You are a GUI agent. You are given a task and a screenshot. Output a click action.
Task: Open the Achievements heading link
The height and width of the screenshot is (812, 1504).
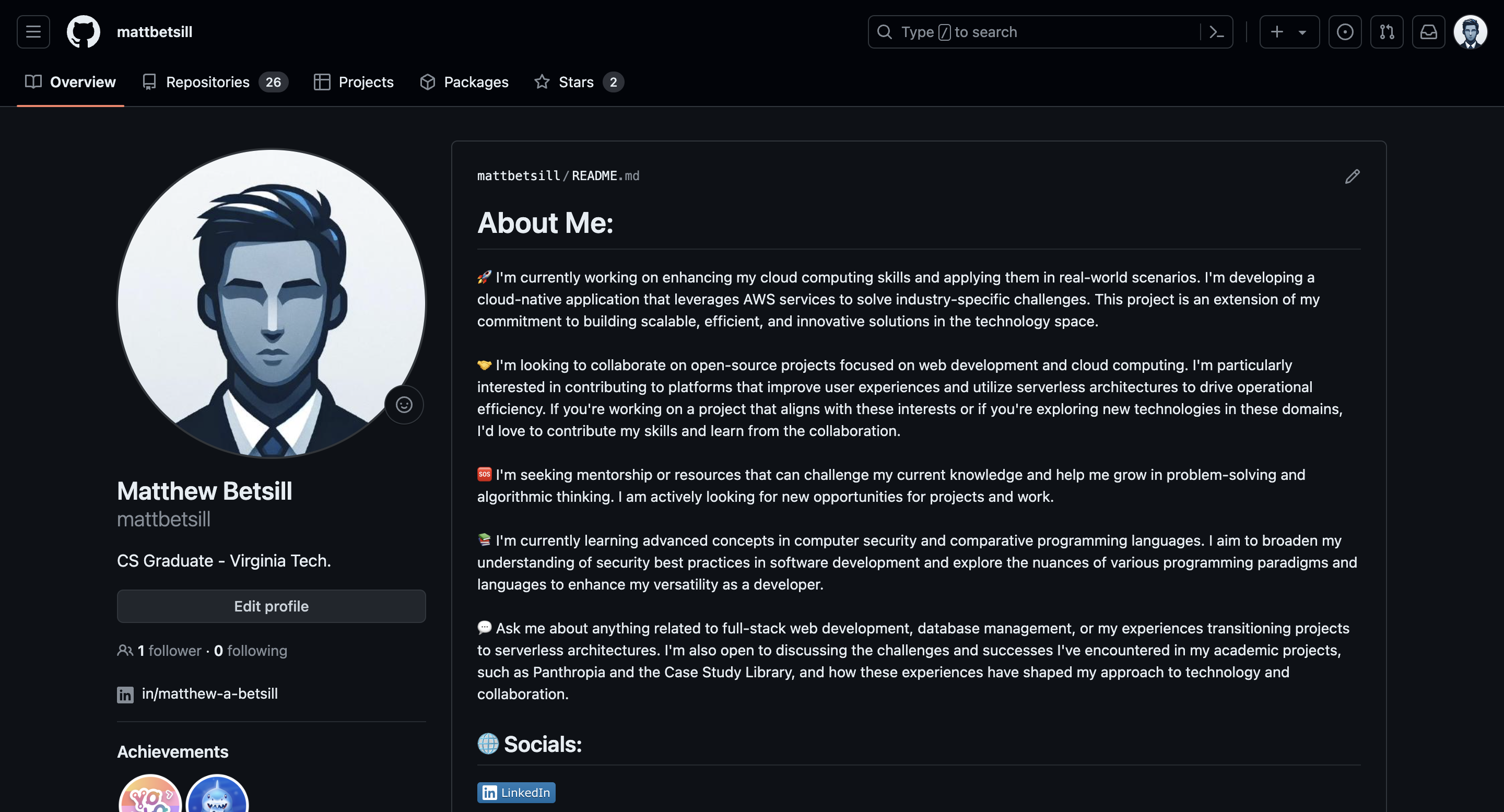point(173,751)
